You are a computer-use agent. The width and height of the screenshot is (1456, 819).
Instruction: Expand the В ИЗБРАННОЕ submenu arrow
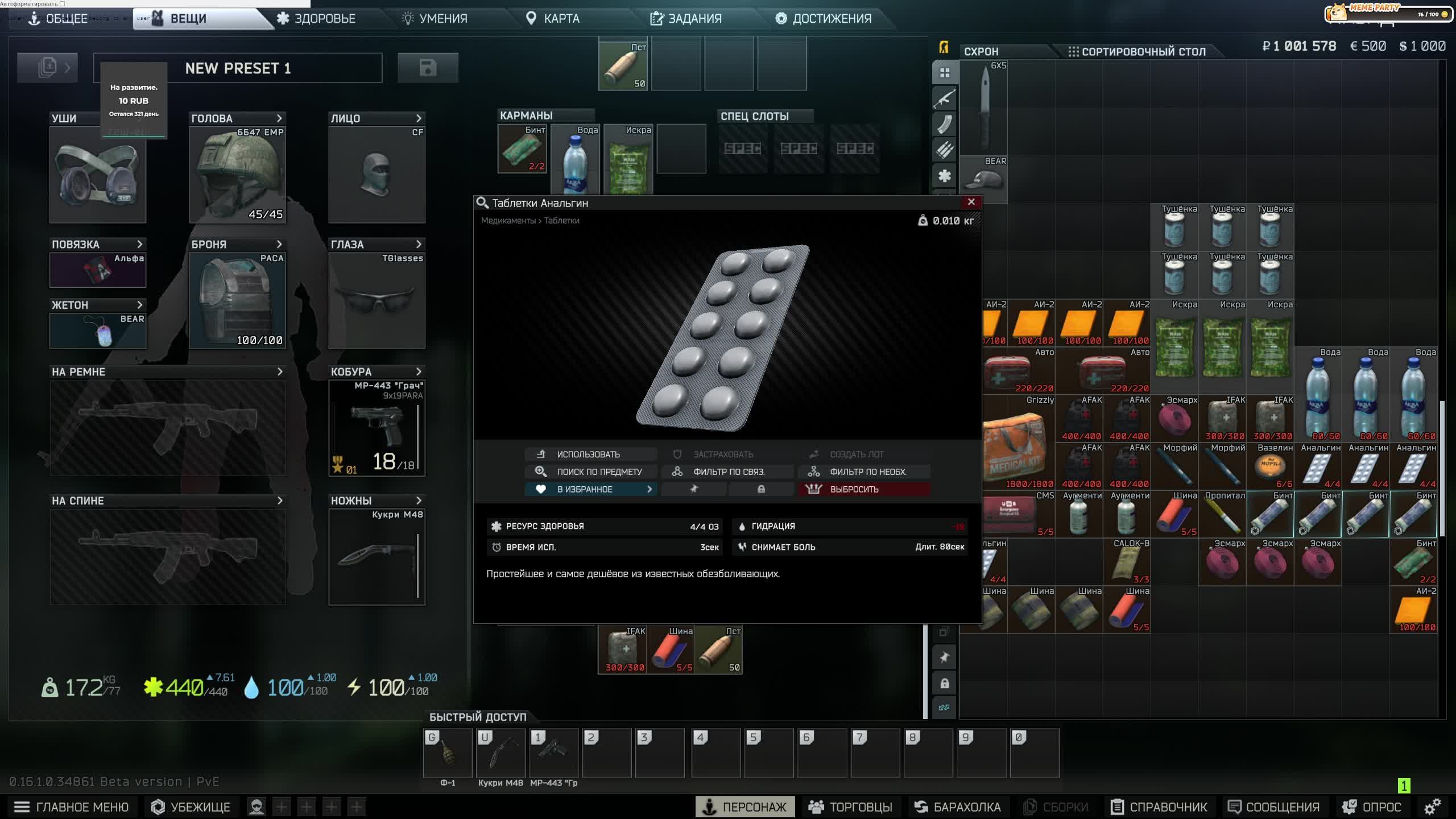coord(650,489)
